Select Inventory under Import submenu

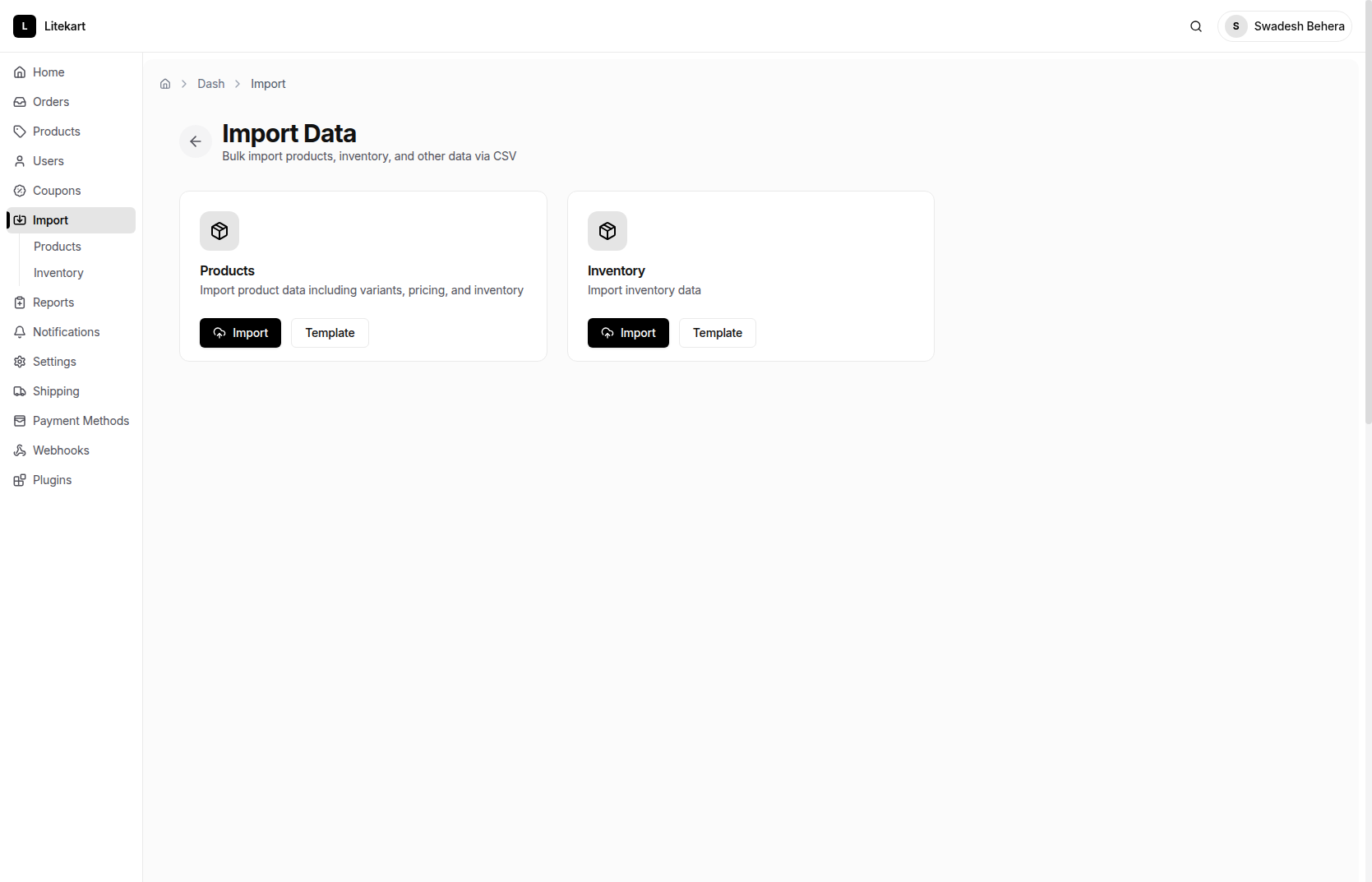pyautogui.click(x=58, y=273)
